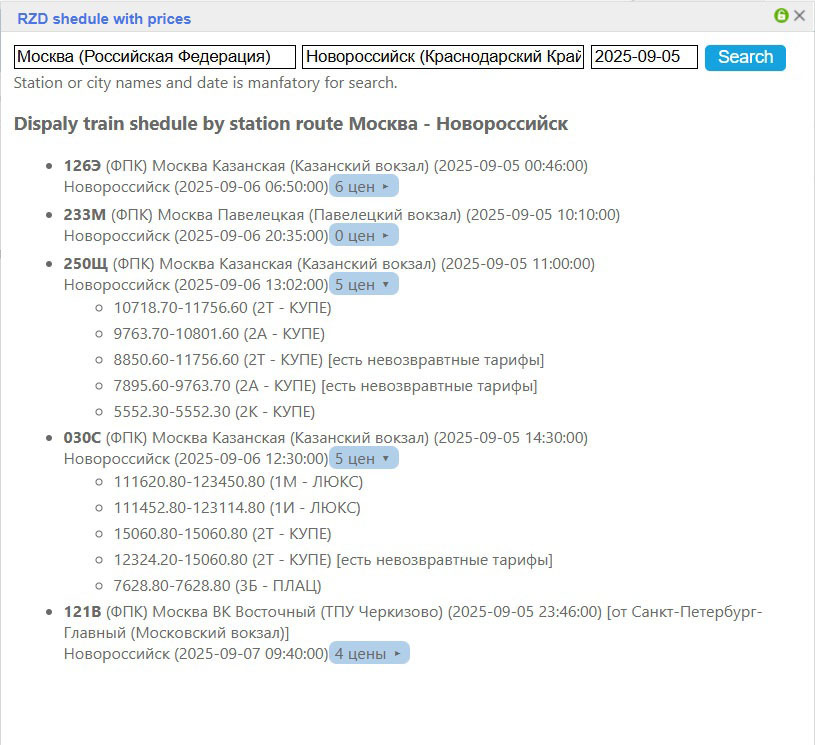Select train number 126Э
The image size is (815, 745).
82,166
